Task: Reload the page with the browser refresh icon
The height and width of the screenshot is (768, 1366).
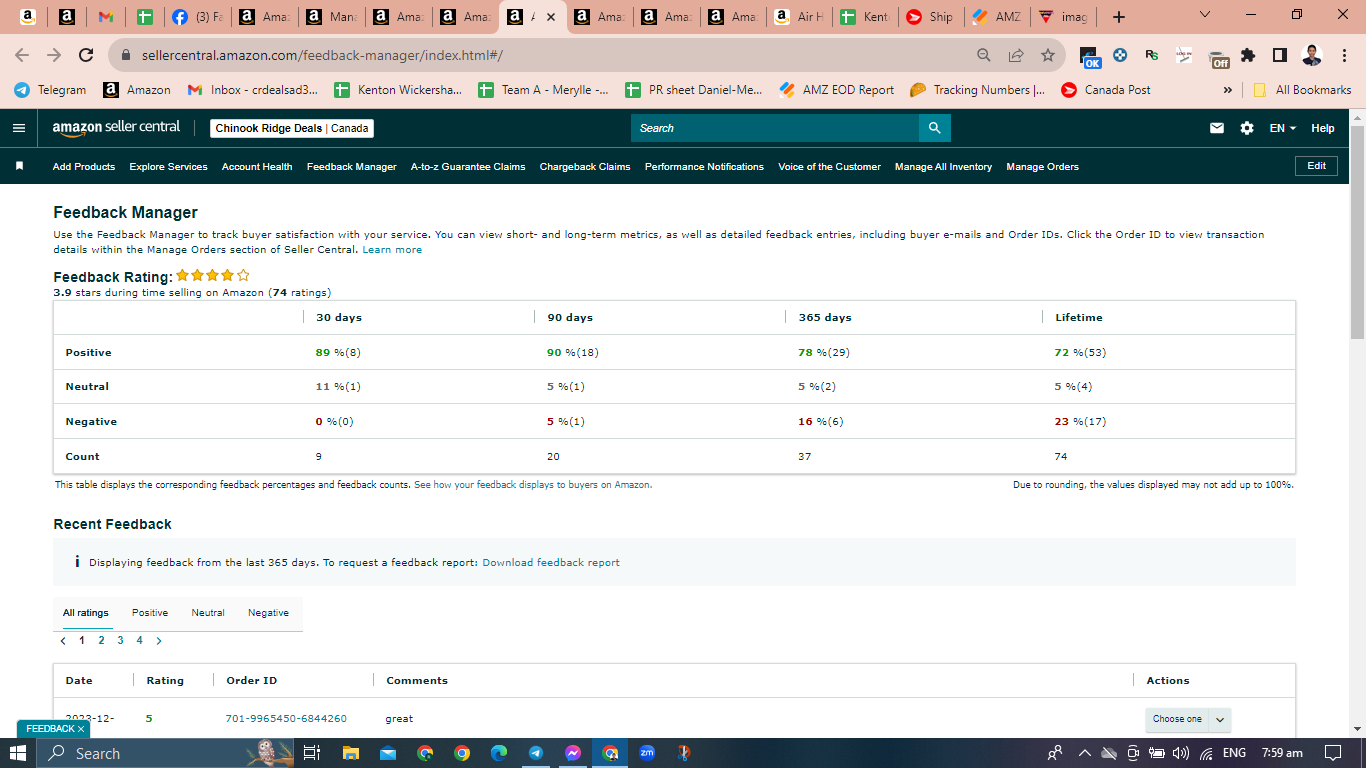Action: coord(86,55)
